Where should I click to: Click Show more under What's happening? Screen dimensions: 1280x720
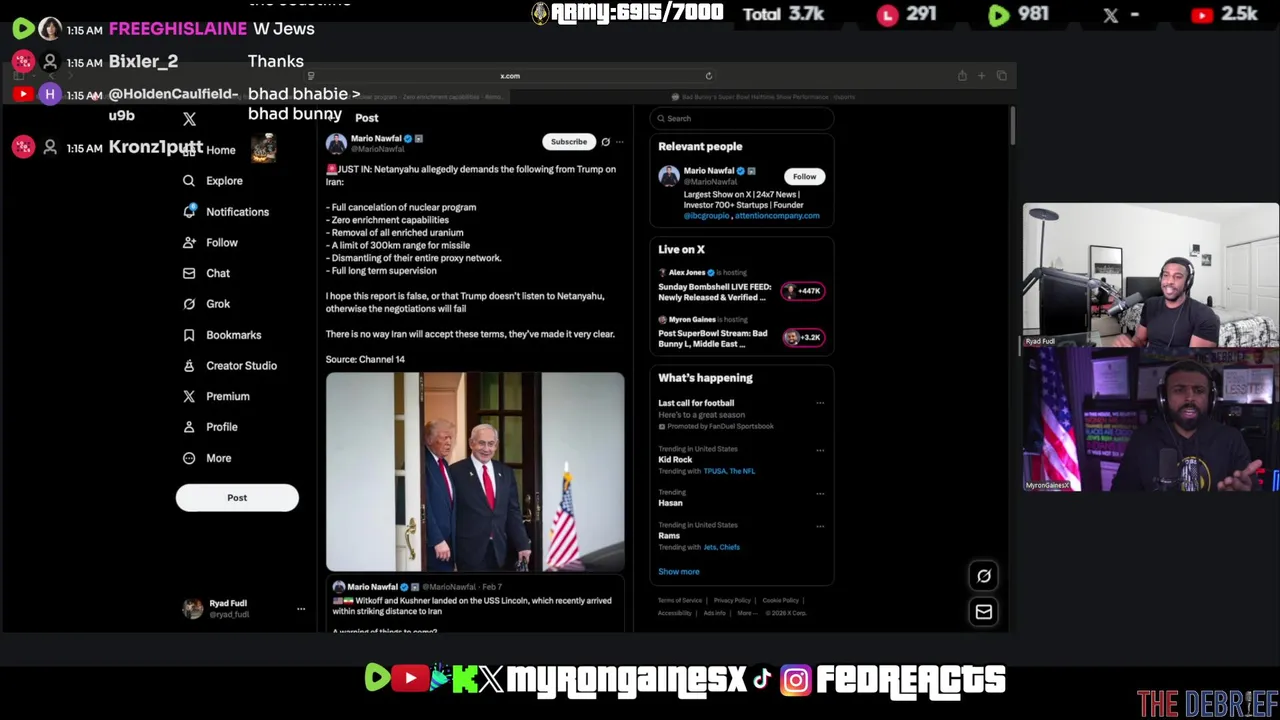679,572
